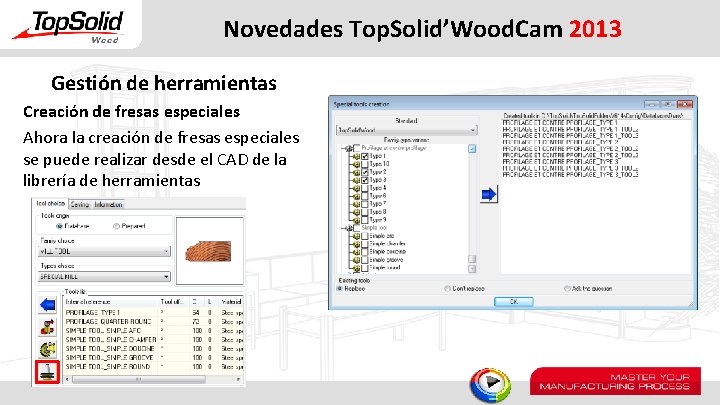Open the Types choice SPECIAL MILL dropdown

tap(104, 276)
